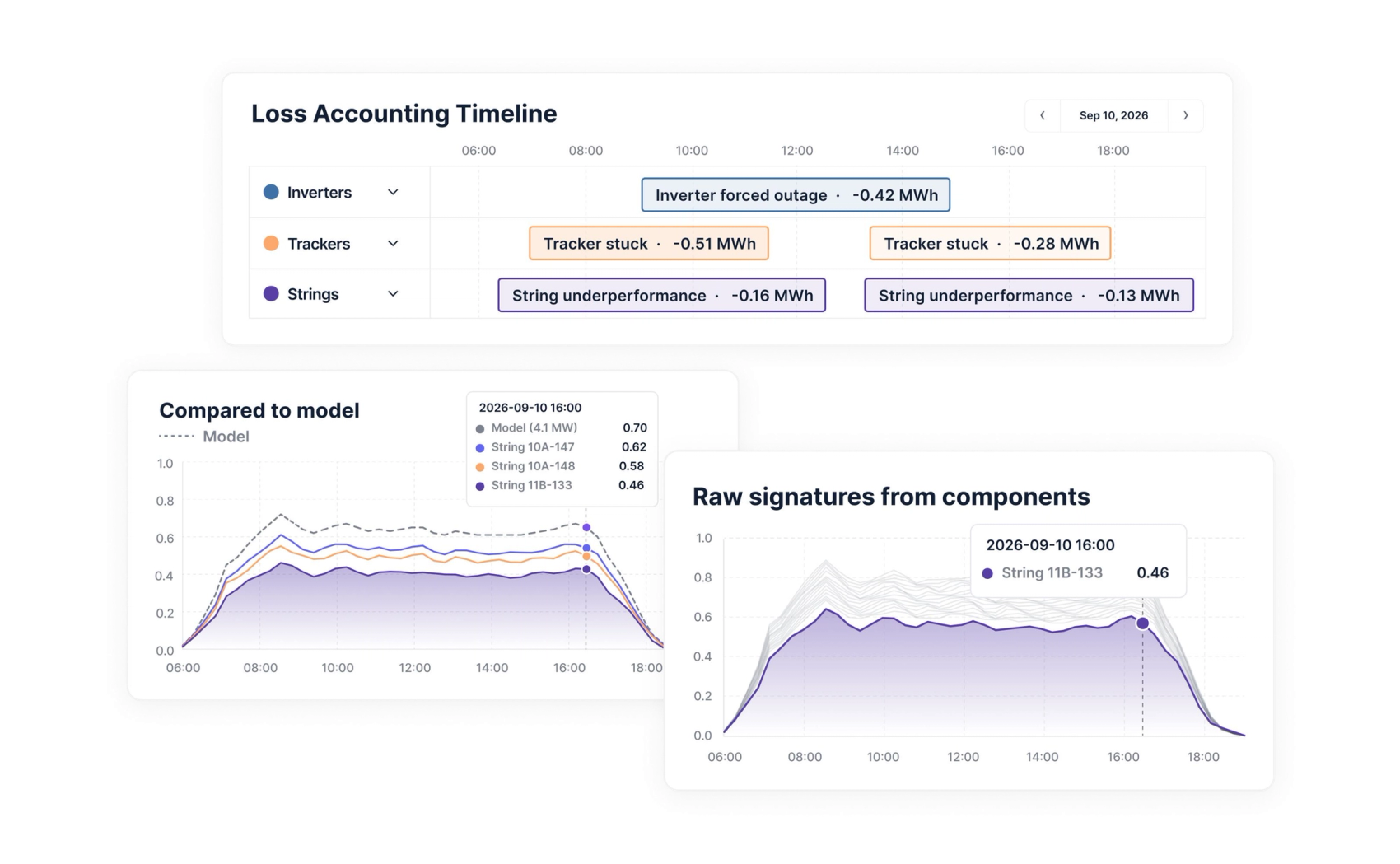Image resolution: width=1400 pixels, height=864 pixels.
Task: Select Tracker stuck -0.51 MWh event
Action: (x=649, y=244)
